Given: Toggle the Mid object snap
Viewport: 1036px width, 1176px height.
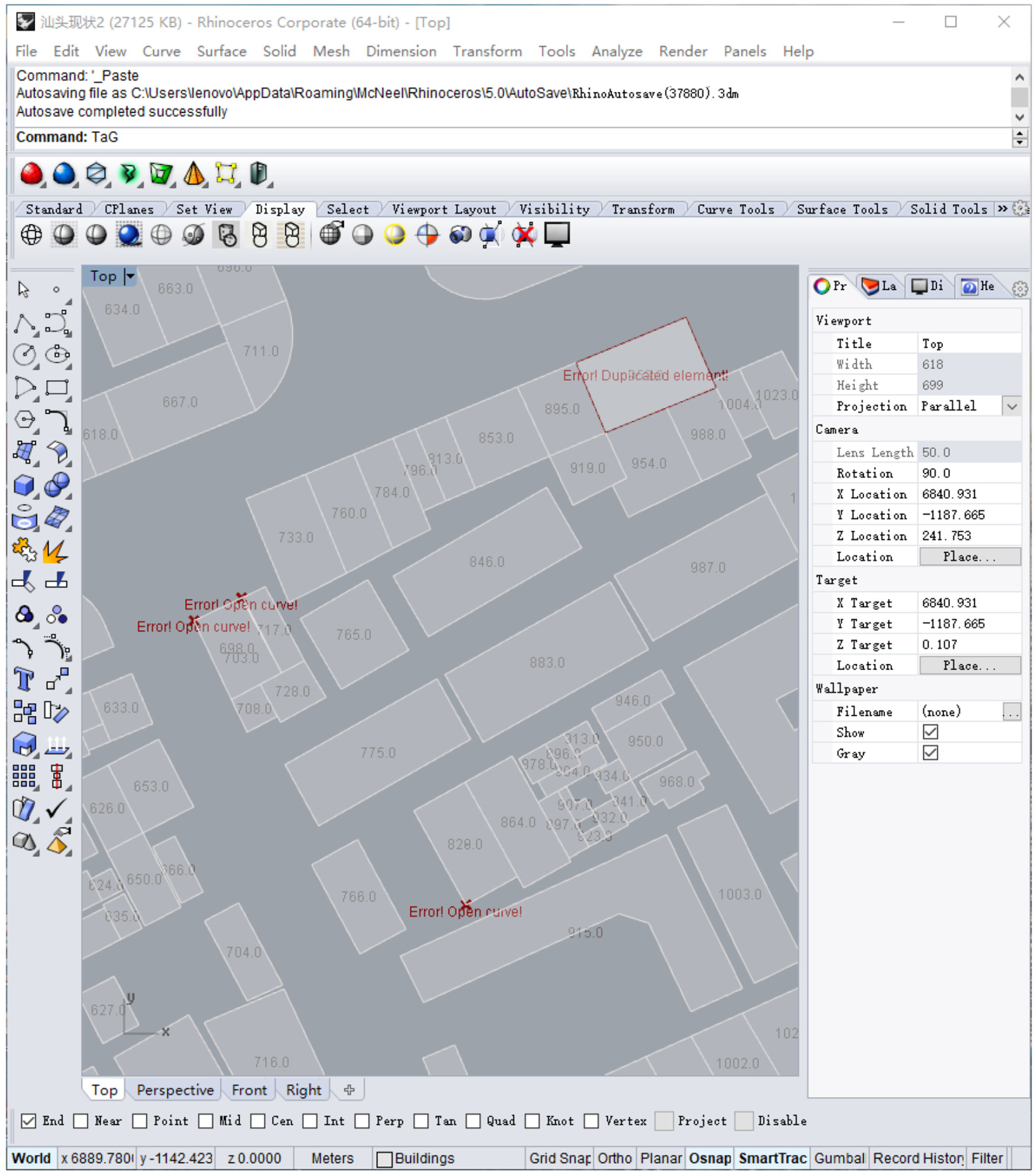Looking at the screenshot, I should click(206, 1120).
